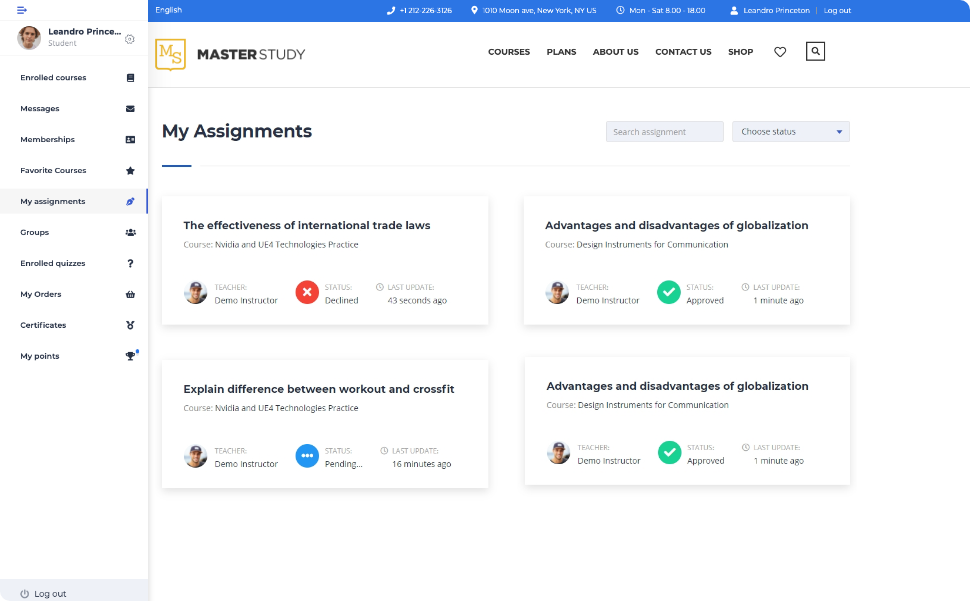
Task: Select Enrolled quizzes in the sidebar
Action: (53, 264)
